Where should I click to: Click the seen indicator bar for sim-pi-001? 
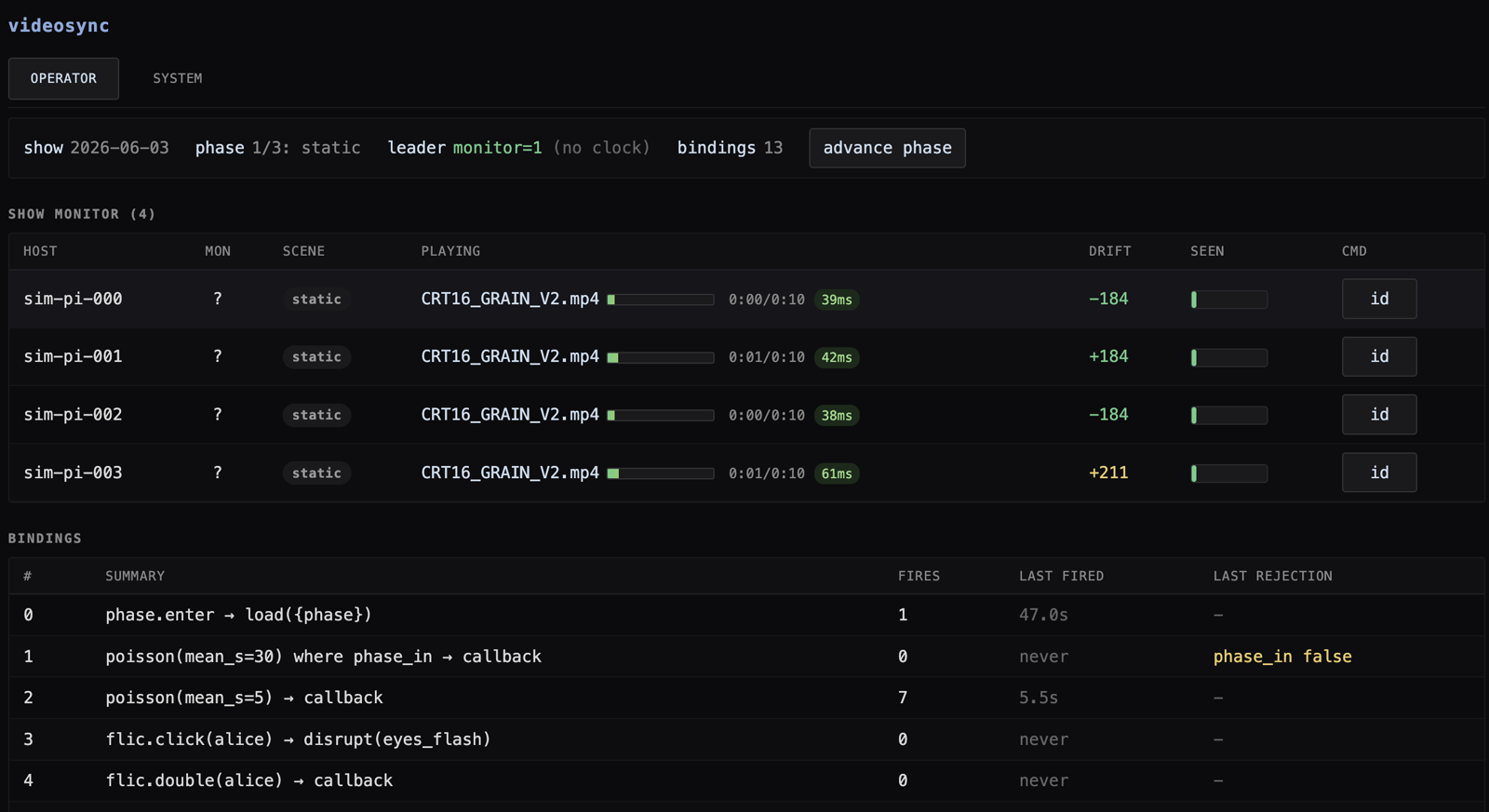(x=1228, y=357)
